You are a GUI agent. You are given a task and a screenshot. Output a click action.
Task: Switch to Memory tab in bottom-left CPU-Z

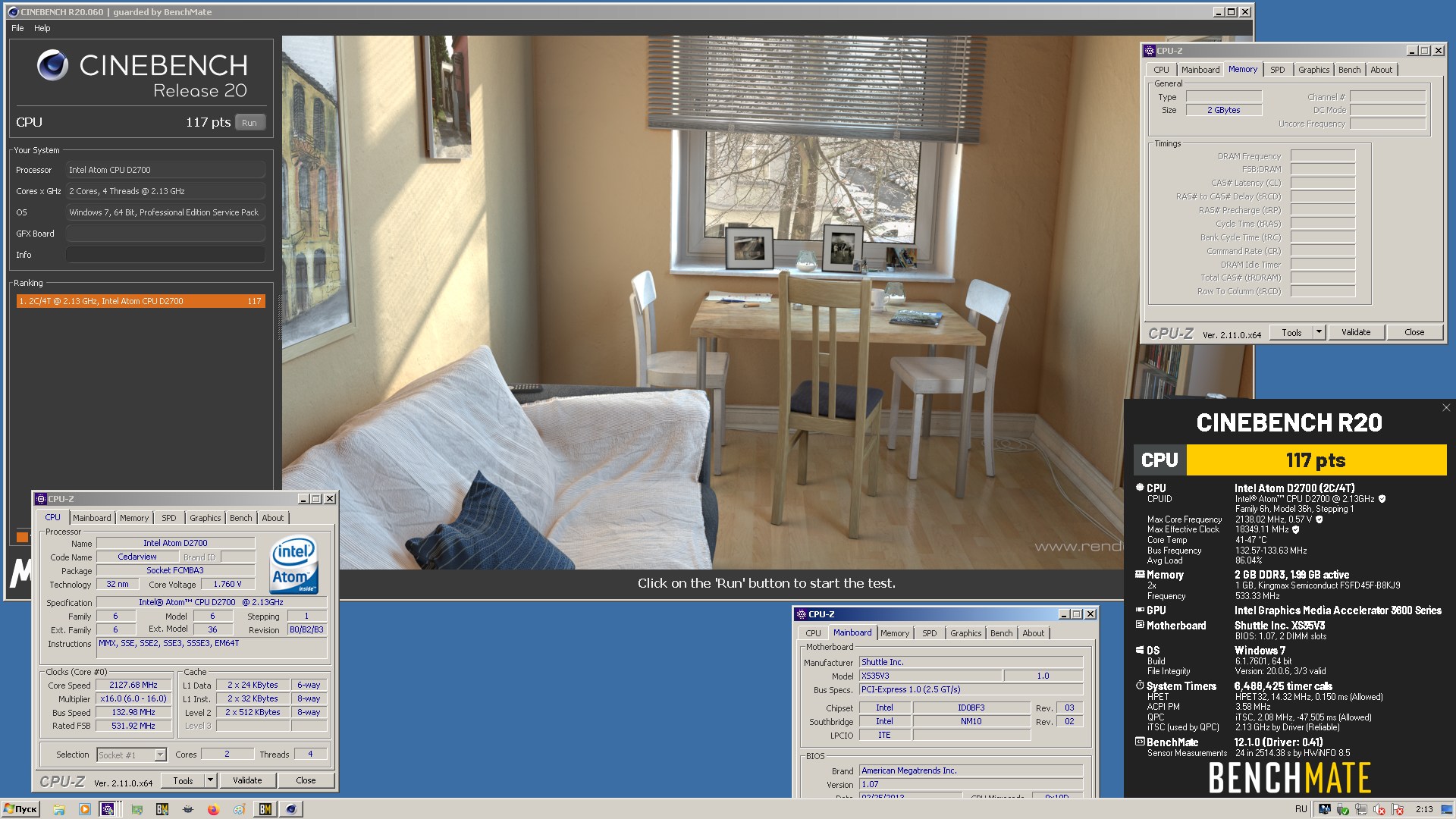[134, 518]
